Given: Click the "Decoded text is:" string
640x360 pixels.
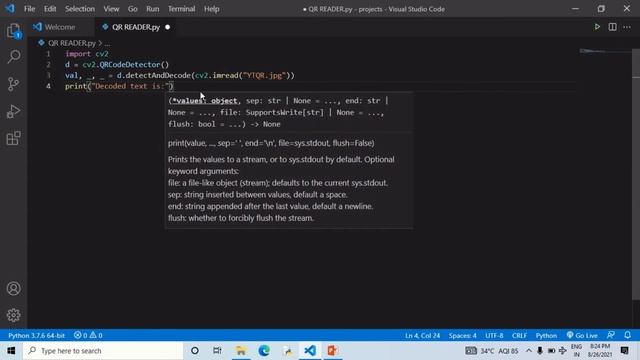Looking at the screenshot, I should click(131, 86).
